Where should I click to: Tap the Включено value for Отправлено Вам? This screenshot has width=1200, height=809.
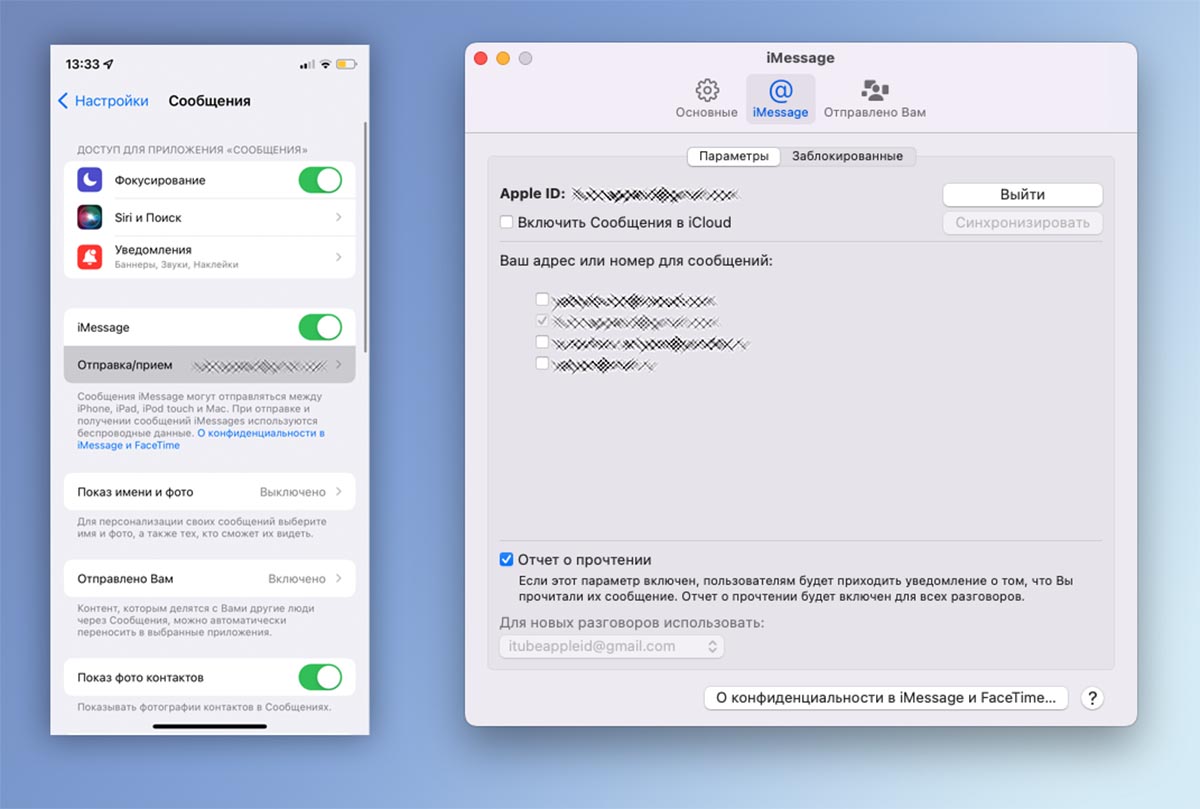[297, 579]
